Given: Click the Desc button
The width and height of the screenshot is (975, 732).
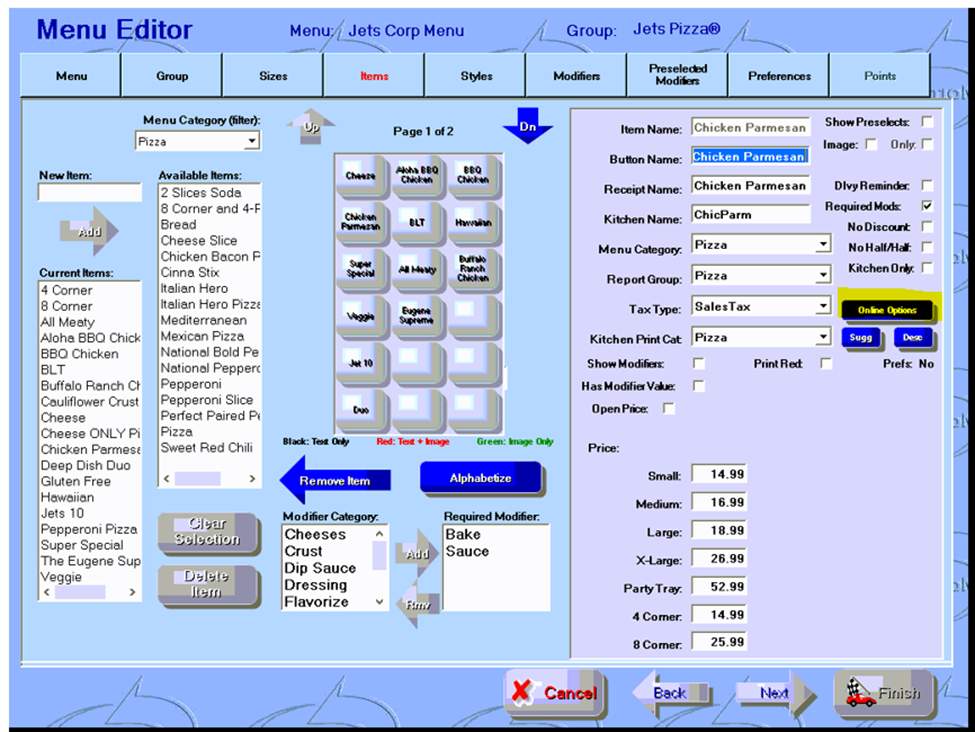Looking at the screenshot, I should pos(913,337).
